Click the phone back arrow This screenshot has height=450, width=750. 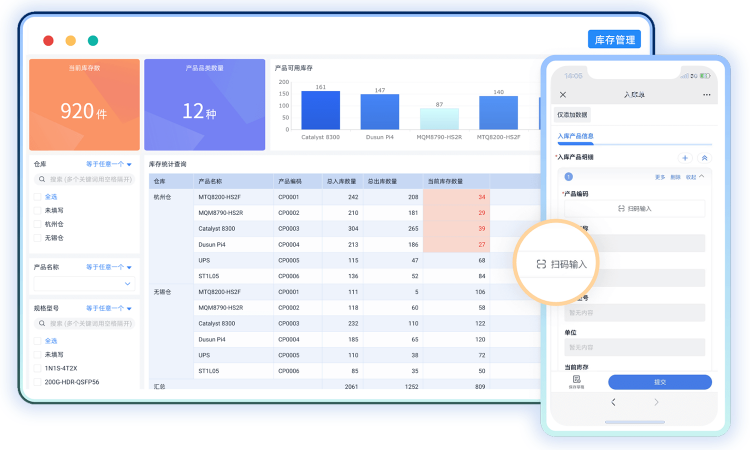(x=613, y=402)
